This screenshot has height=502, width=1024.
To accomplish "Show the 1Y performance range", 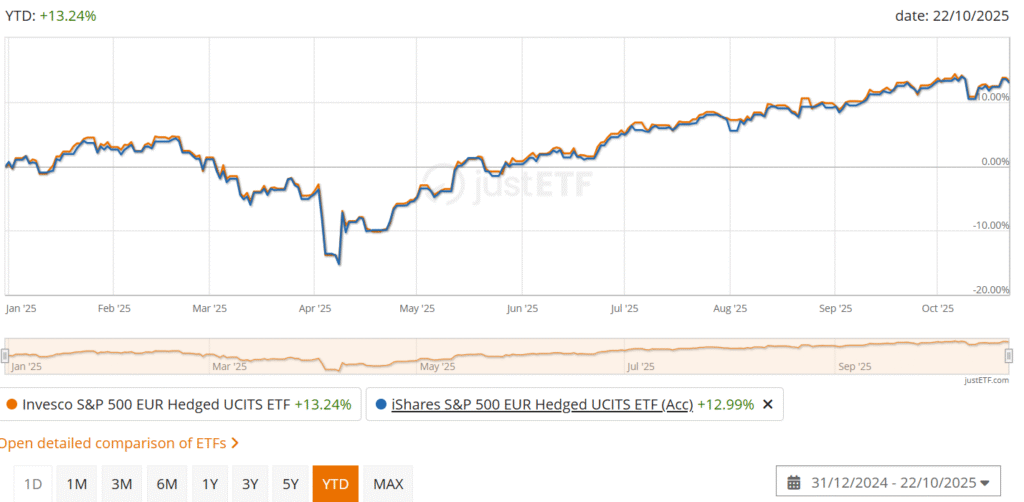I will pyautogui.click(x=210, y=484).
